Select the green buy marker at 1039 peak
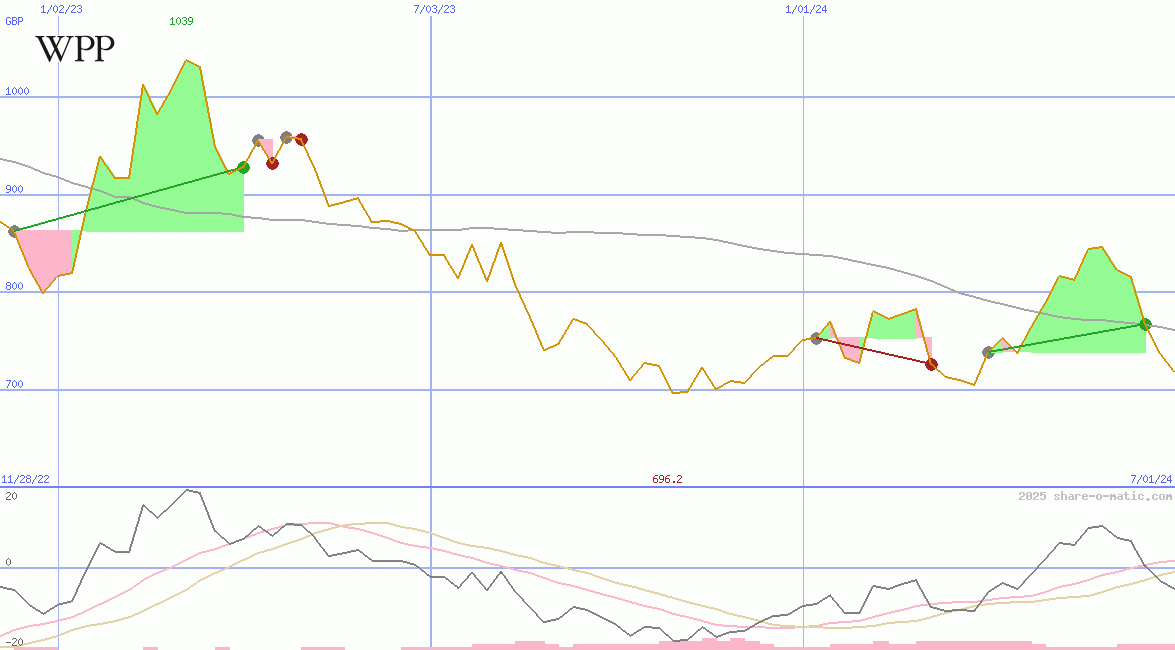1175x650 pixels. tap(243, 167)
